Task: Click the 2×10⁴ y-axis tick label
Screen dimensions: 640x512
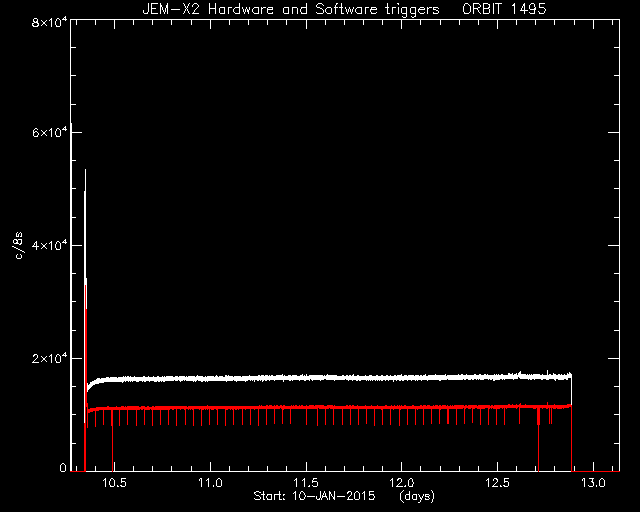Action: 49,358
